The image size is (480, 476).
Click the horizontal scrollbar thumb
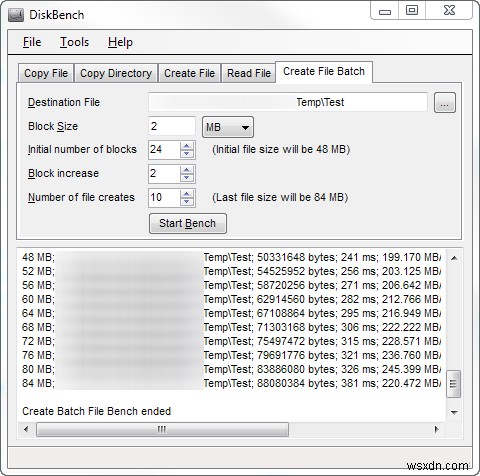click(x=162, y=429)
